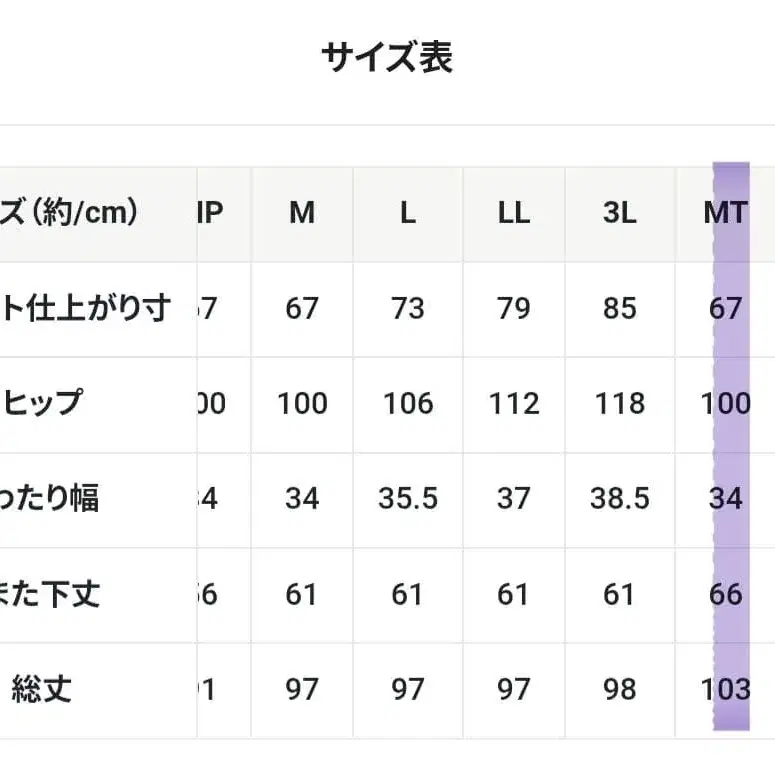Screen dimensions: 775x775
Task: Click the サイズ表 heading
Action: (x=387, y=57)
